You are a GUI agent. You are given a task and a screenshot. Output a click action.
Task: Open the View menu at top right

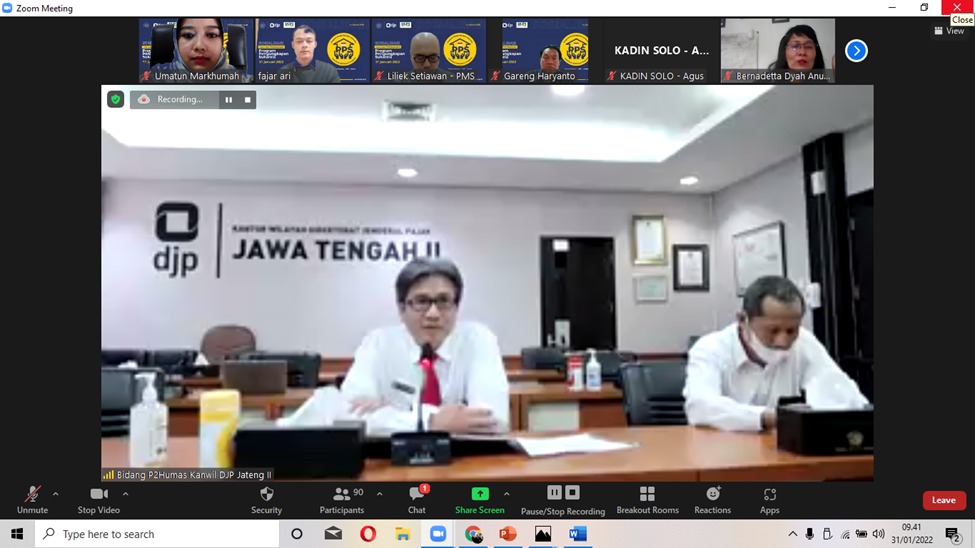coord(949,31)
